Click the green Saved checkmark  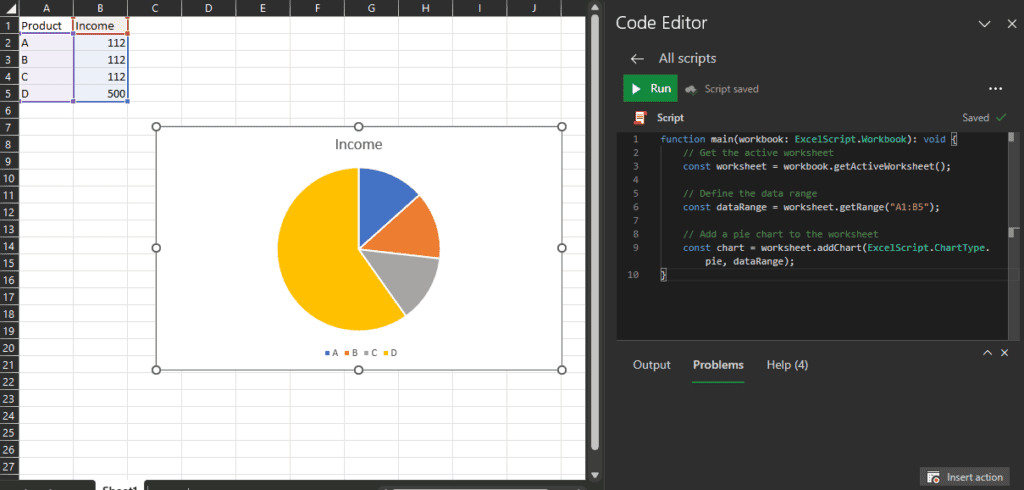1001,117
